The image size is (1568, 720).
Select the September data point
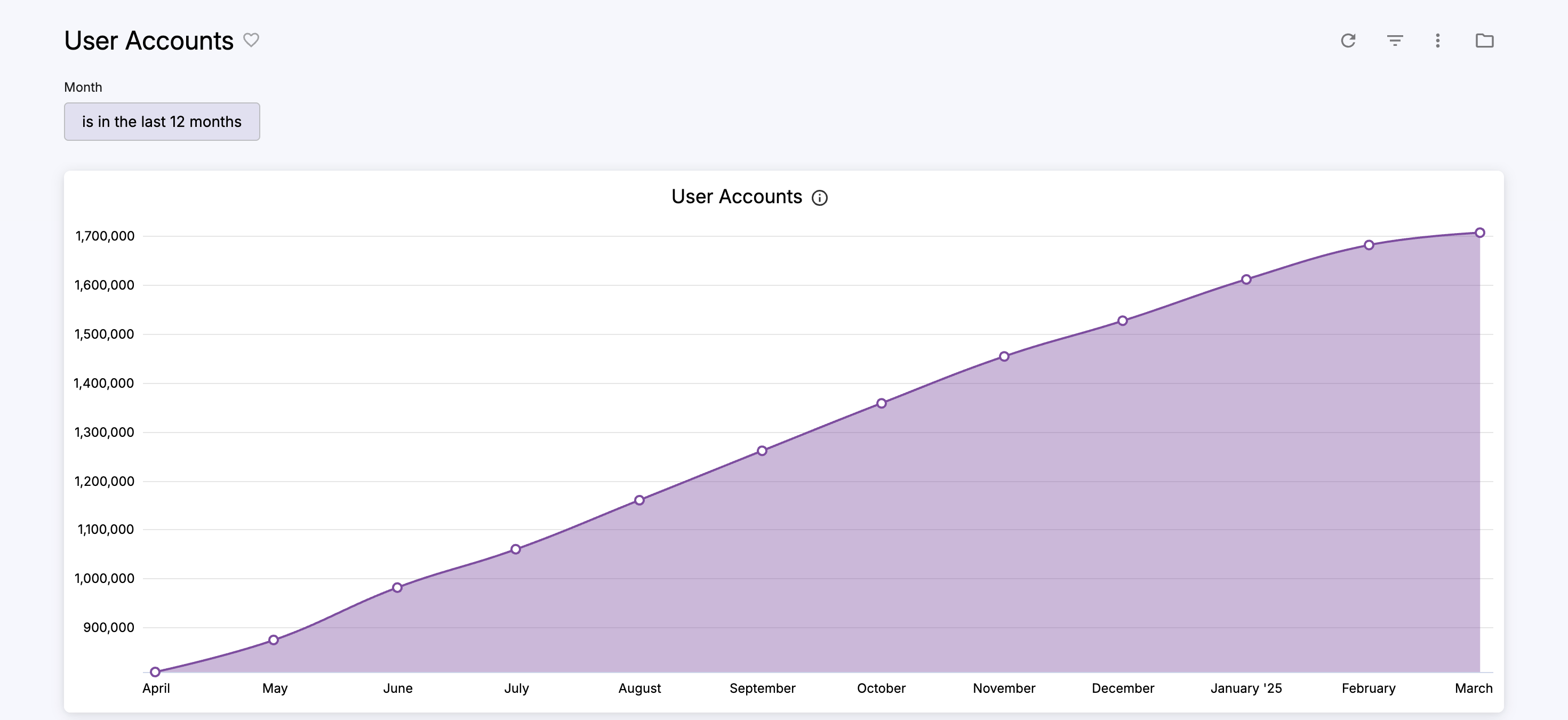point(762,451)
